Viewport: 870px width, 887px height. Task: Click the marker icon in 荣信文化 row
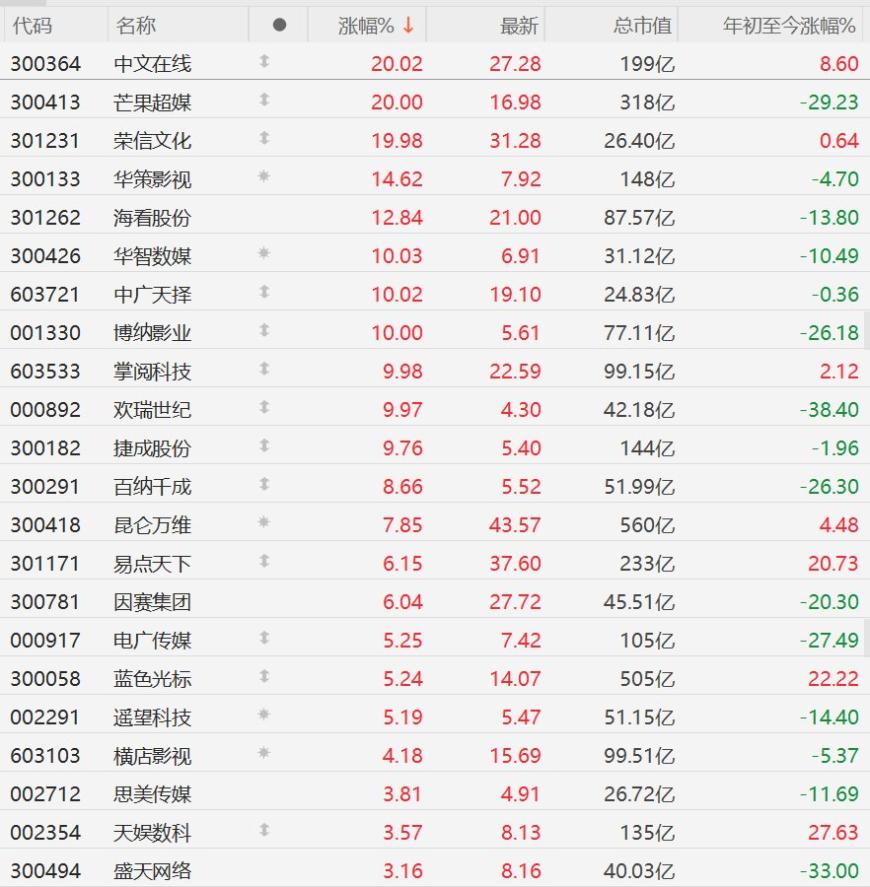click(x=264, y=138)
